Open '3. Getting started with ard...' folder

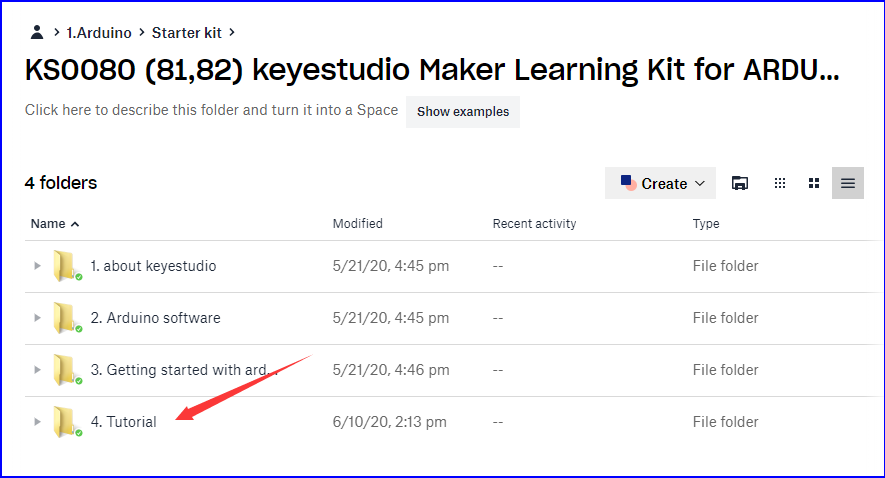[x=184, y=370]
